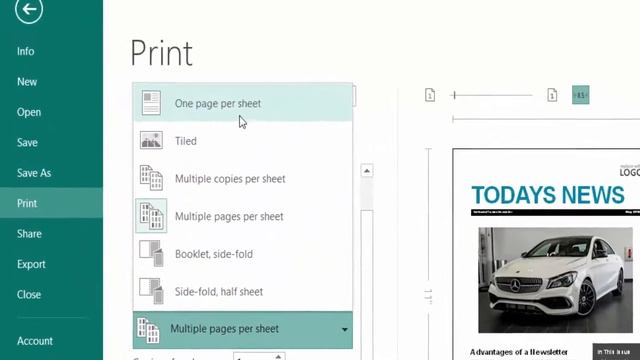Open the Info page
640x360 pixels.
click(26, 51)
